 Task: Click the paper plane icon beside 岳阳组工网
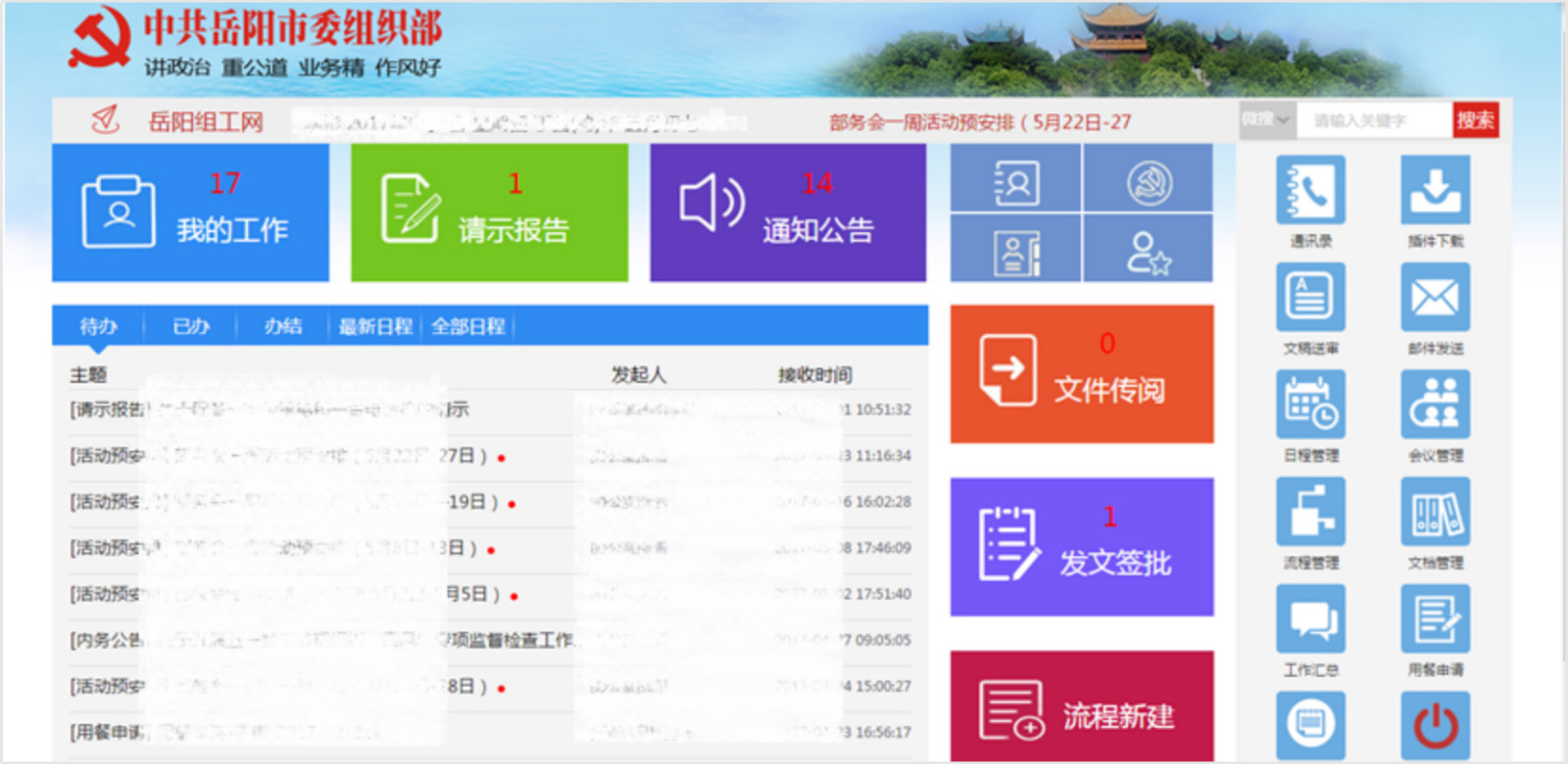tap(105, 120)
